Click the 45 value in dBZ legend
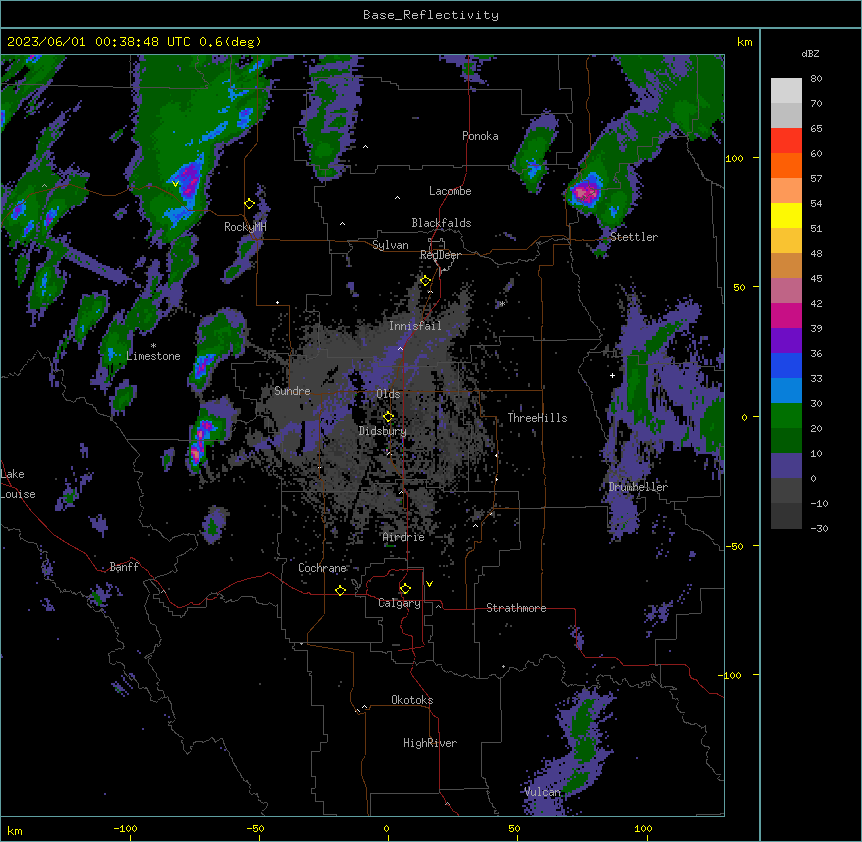Viewport: 862px width, 842px height. [x=816, y=279]
